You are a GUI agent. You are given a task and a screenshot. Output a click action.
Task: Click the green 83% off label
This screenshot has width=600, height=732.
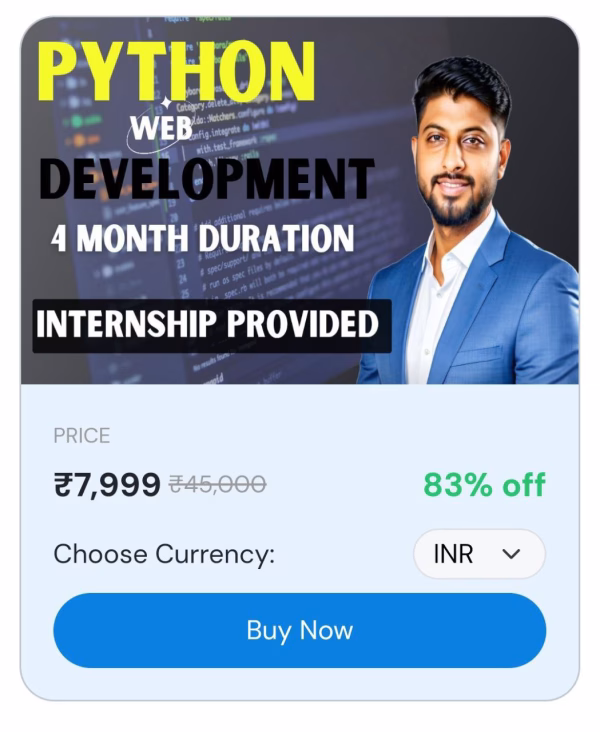tap(484, 485)
